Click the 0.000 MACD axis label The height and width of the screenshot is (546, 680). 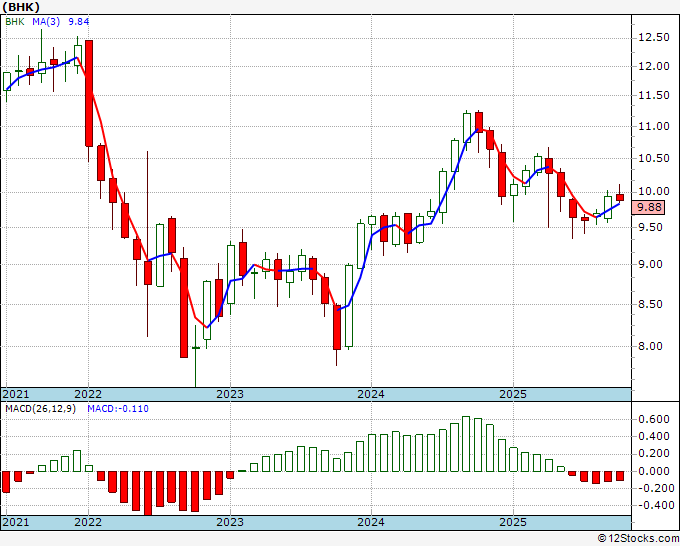pos(656,471)
